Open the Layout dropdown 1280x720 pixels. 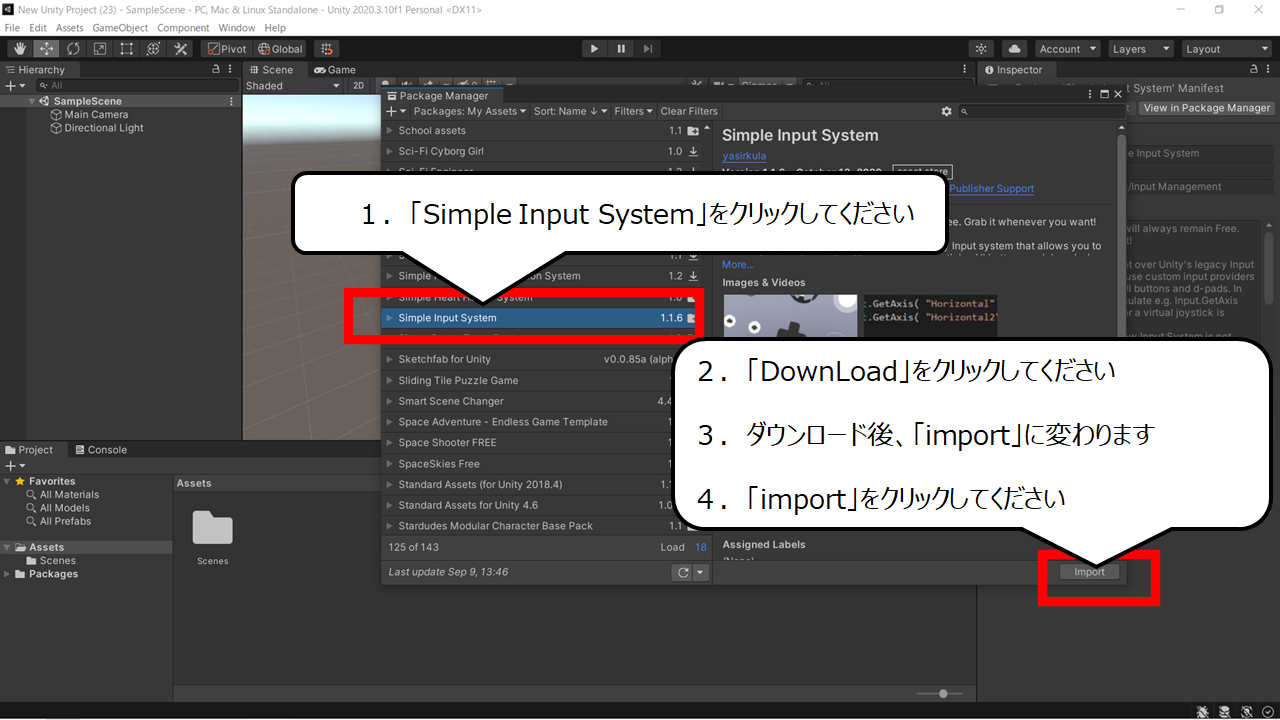pyautogui.click(x=1225, y=49)
